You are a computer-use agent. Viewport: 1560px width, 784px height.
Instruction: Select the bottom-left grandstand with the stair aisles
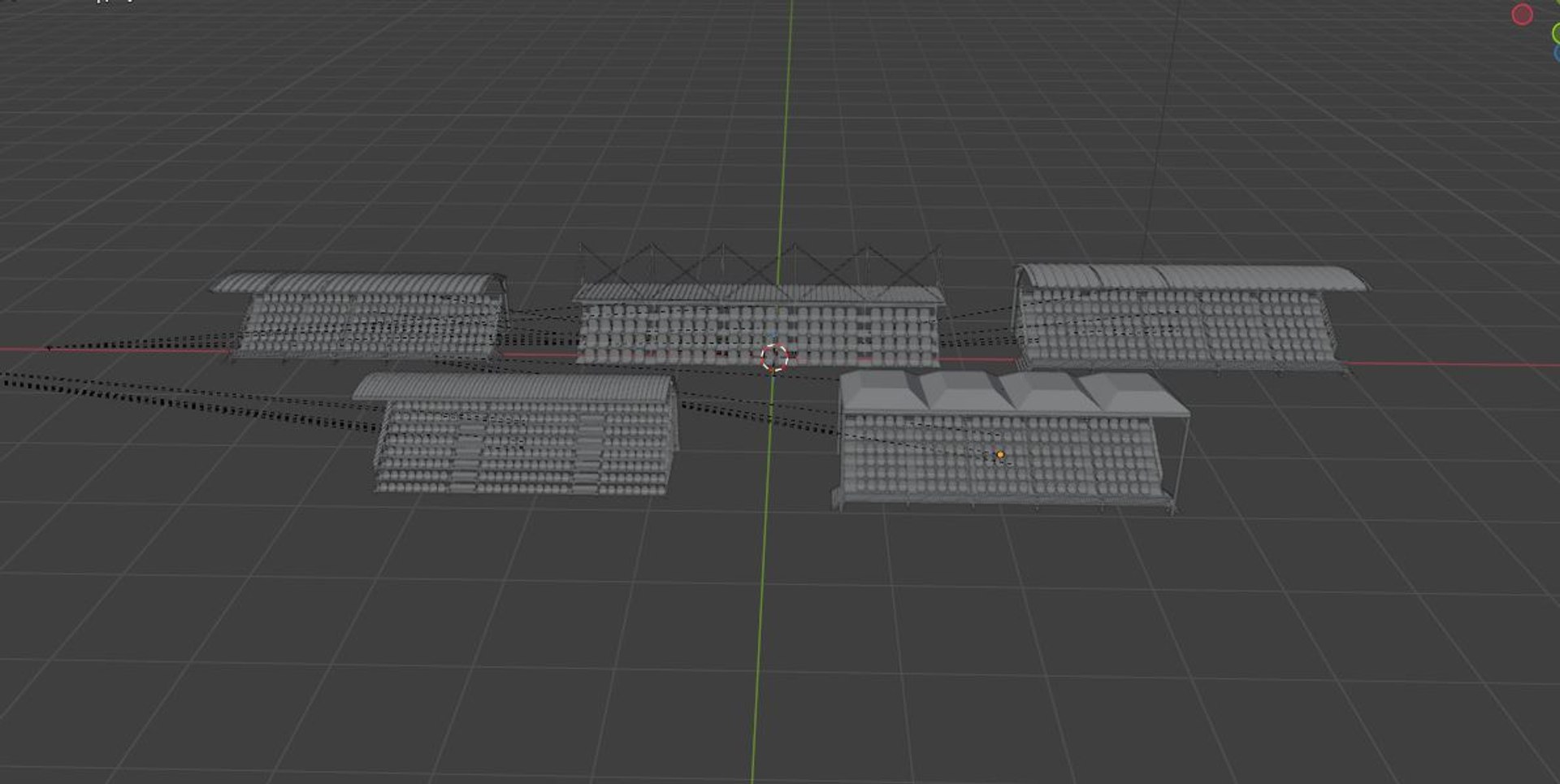point(517,434)
